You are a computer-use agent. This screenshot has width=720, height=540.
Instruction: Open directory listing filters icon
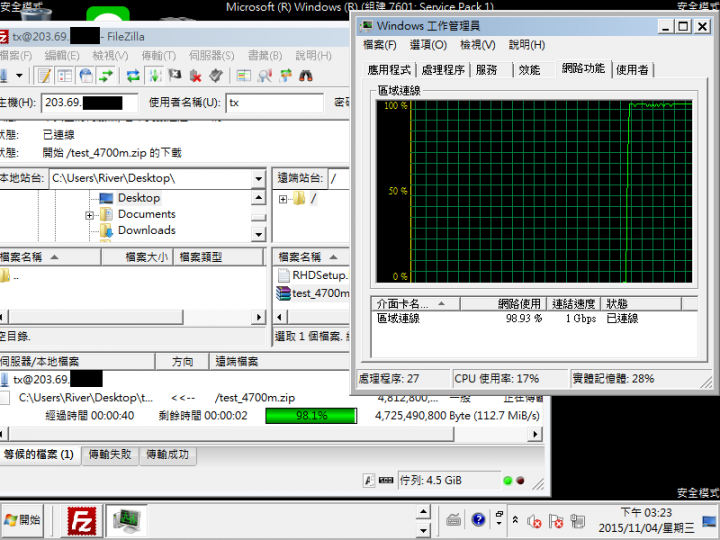[243, 75]
